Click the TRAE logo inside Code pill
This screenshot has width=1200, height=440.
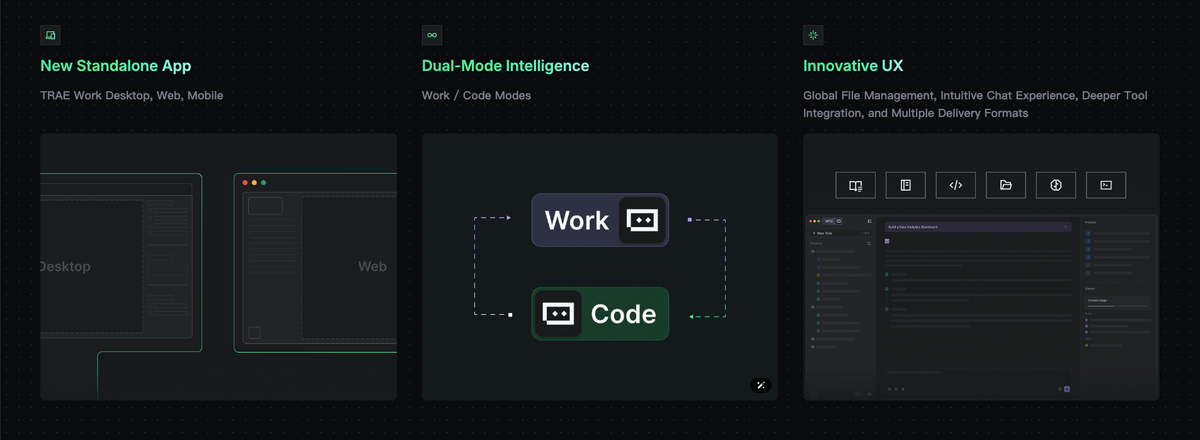point(558,314)
